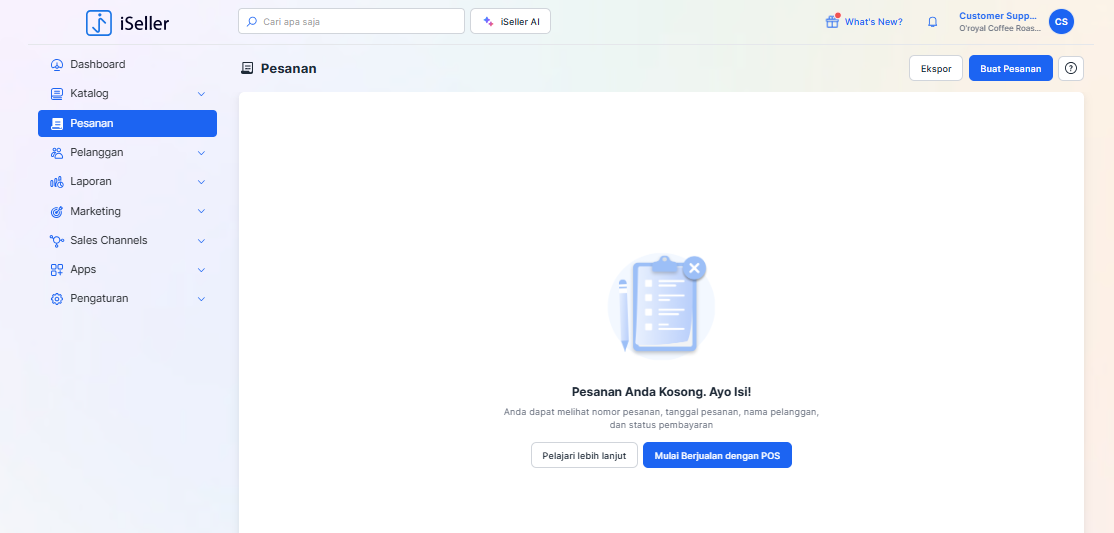Click the Marketing target icon
The height and width of the screenshot is (533, 1114).
click(57, 212)
